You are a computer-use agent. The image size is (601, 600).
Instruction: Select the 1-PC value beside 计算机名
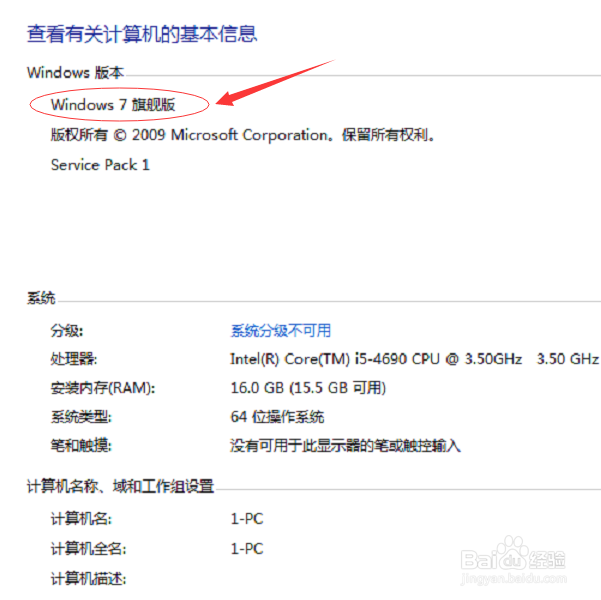[x=247, y=519]
